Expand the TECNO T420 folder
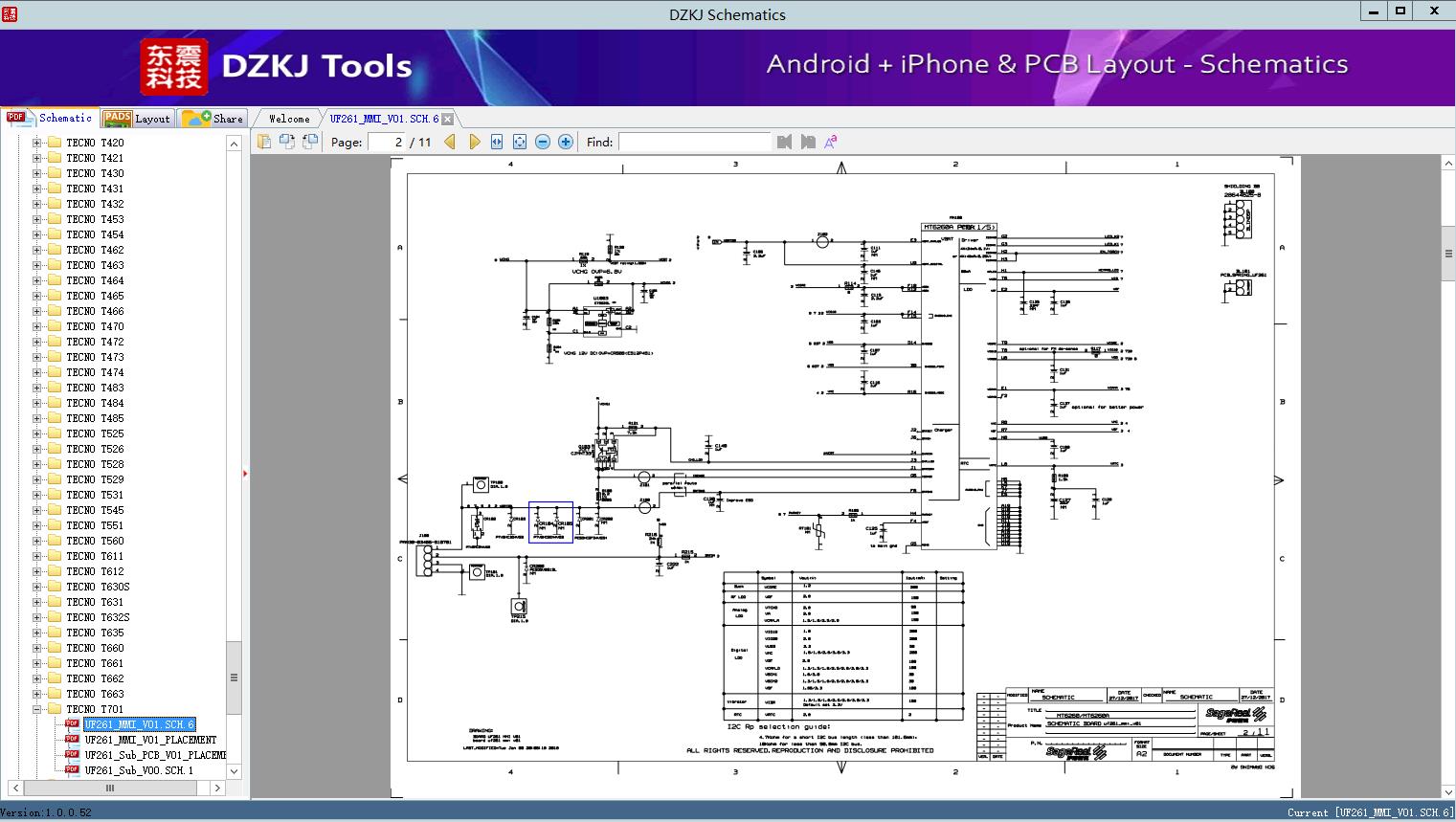The width and height of the screenshot is (1456, 822). (36, 143)
